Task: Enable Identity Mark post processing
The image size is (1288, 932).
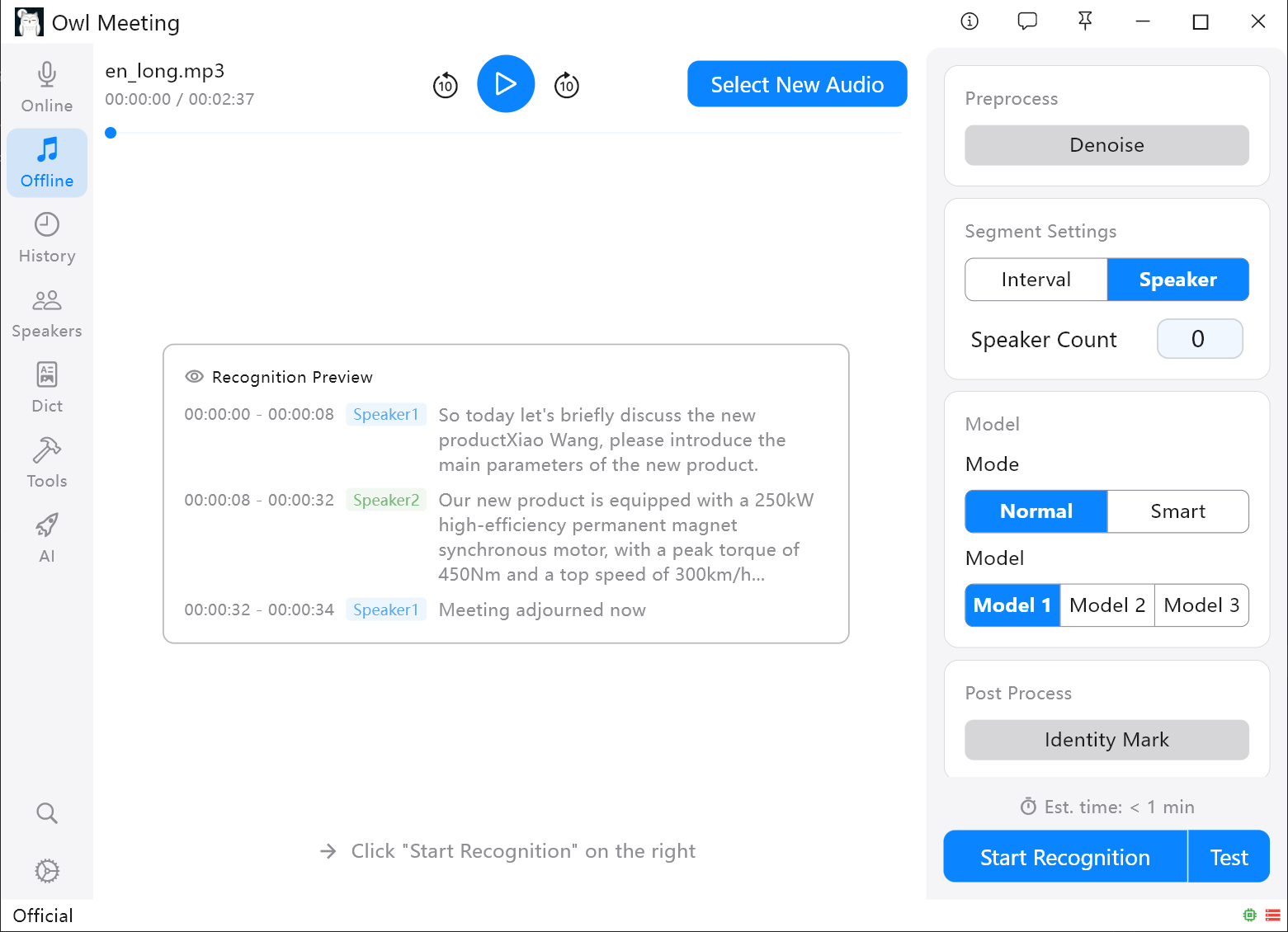Action: pyautogui.click(x=1106, y=740)
